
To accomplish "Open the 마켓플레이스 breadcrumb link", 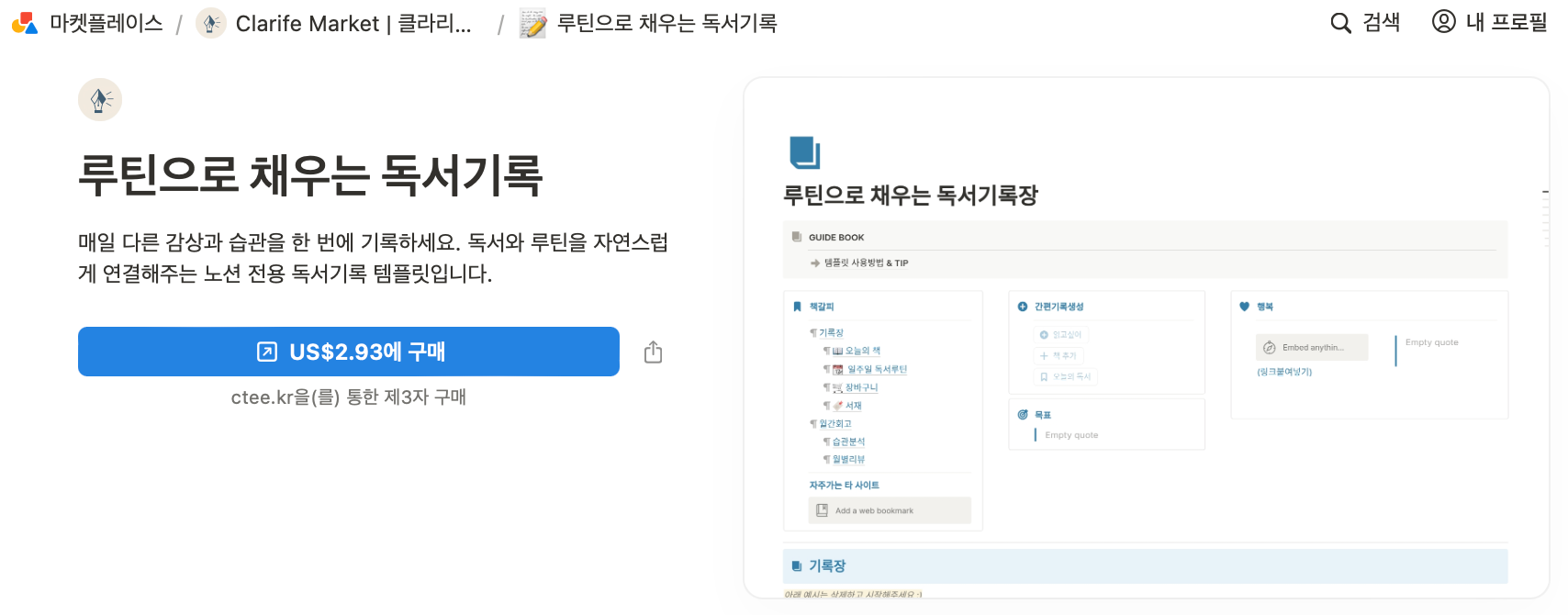I will point(106,23).
